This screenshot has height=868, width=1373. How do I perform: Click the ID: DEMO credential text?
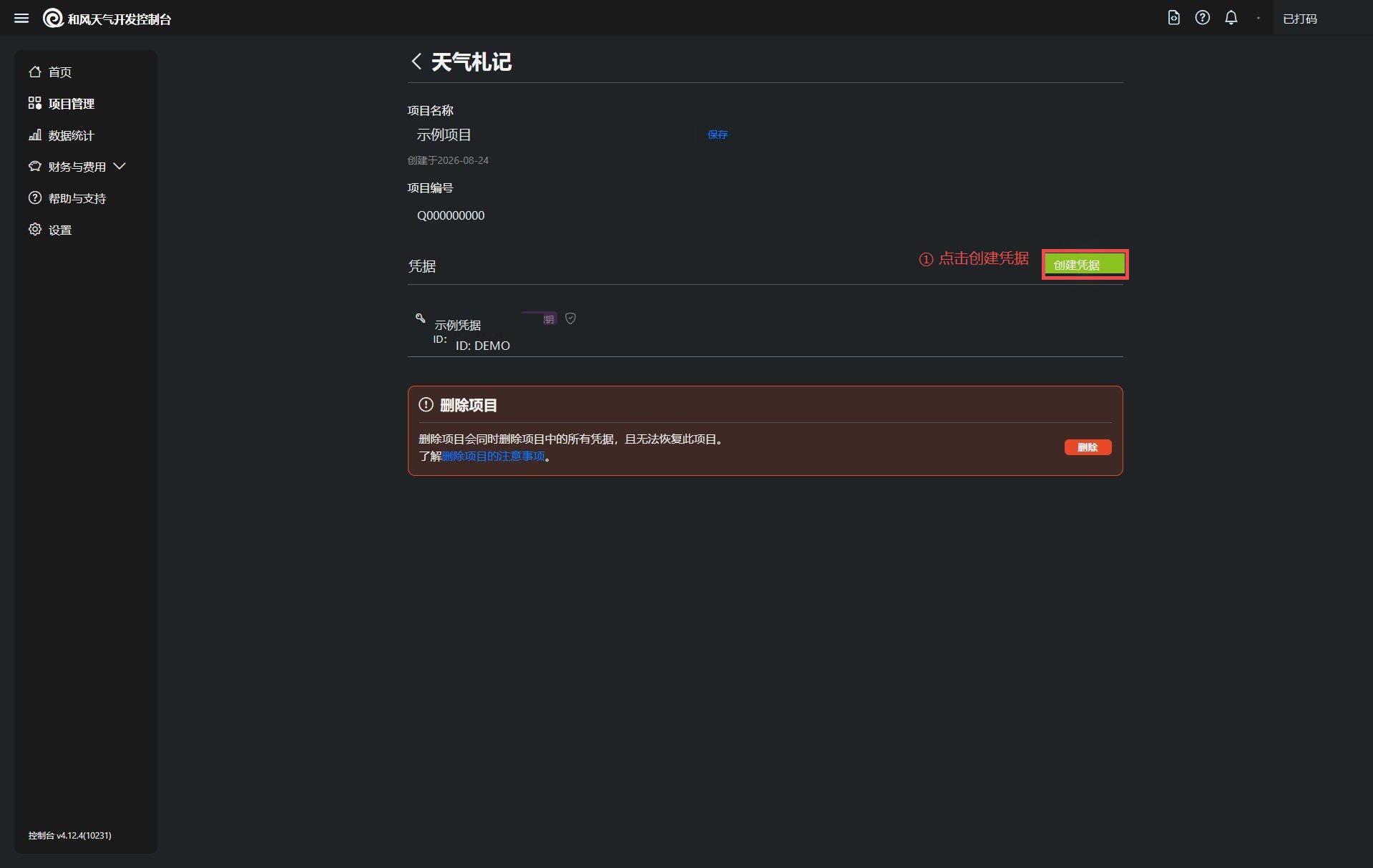pyautogui.click(x=483, y=346)
